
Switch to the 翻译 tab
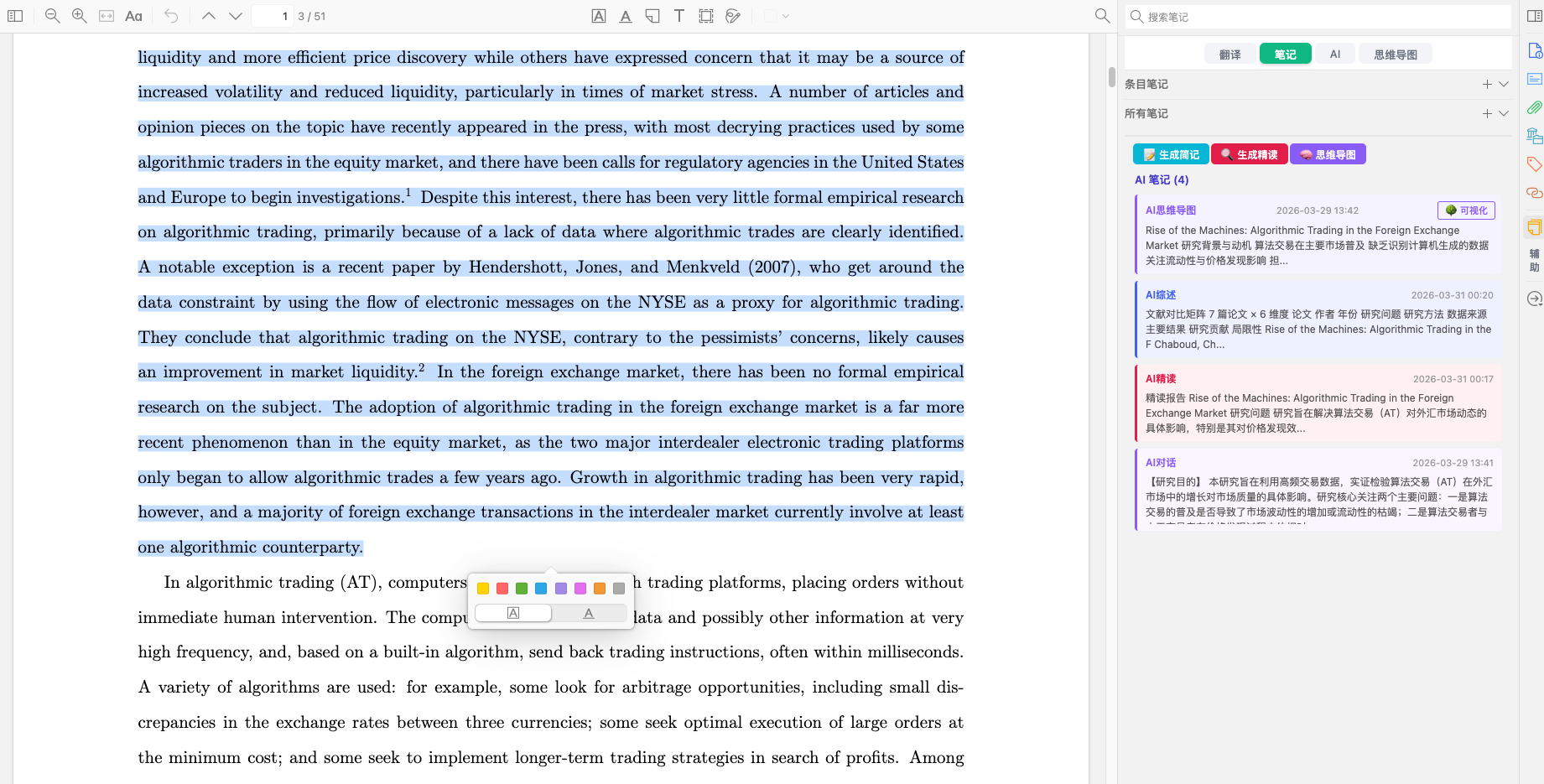(1230, 55)
